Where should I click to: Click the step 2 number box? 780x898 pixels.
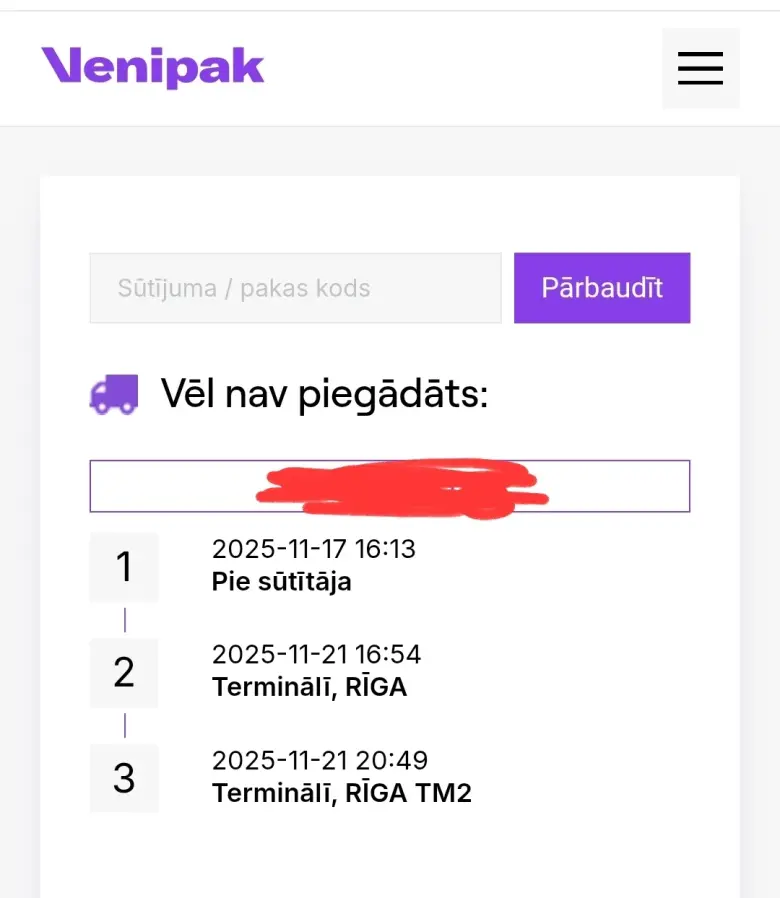(124, 673)
